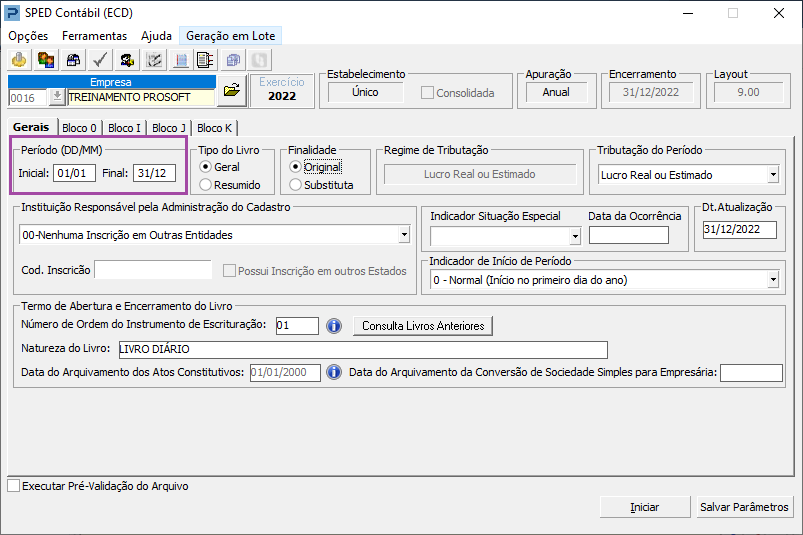Enable Executar Pré-Validação do Arquivo checkbox
803x535 pixels.
tap(13, 486)
